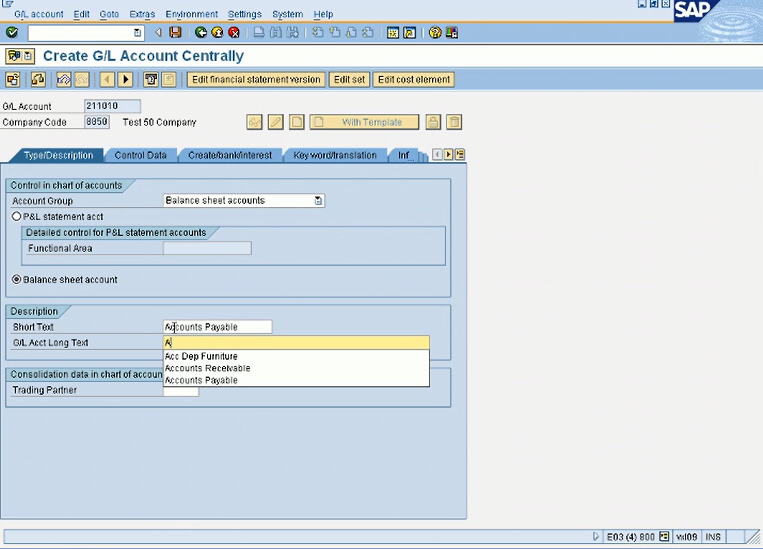Viewport: 763px width, 549px height.
Task: Click the greyed Previous Account arrow icon
Action: (x=107, y=79)
